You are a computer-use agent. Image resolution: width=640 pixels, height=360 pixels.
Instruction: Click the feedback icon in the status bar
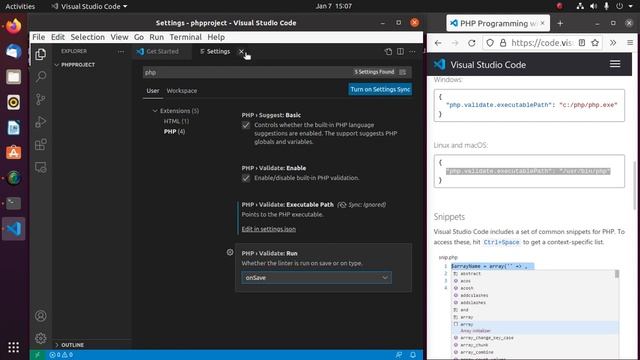pos(399,355)
